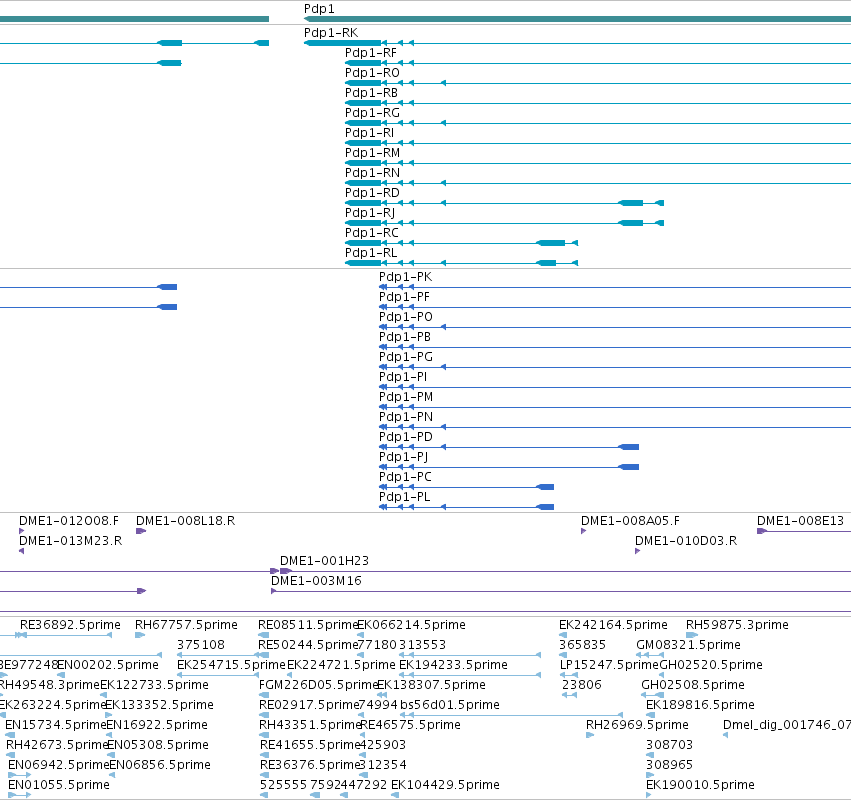
Task: Select feature 375108
Action: (x=201, y=645)
